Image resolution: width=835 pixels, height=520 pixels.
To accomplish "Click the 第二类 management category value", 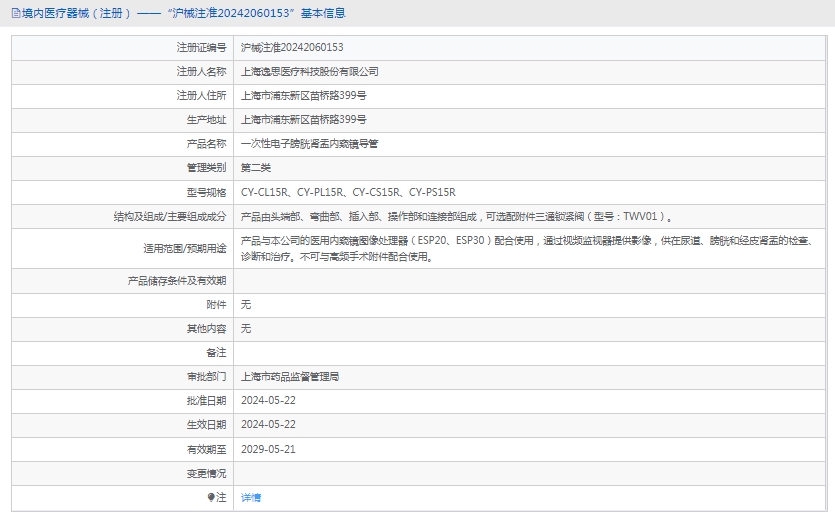I will pos(256,168).
